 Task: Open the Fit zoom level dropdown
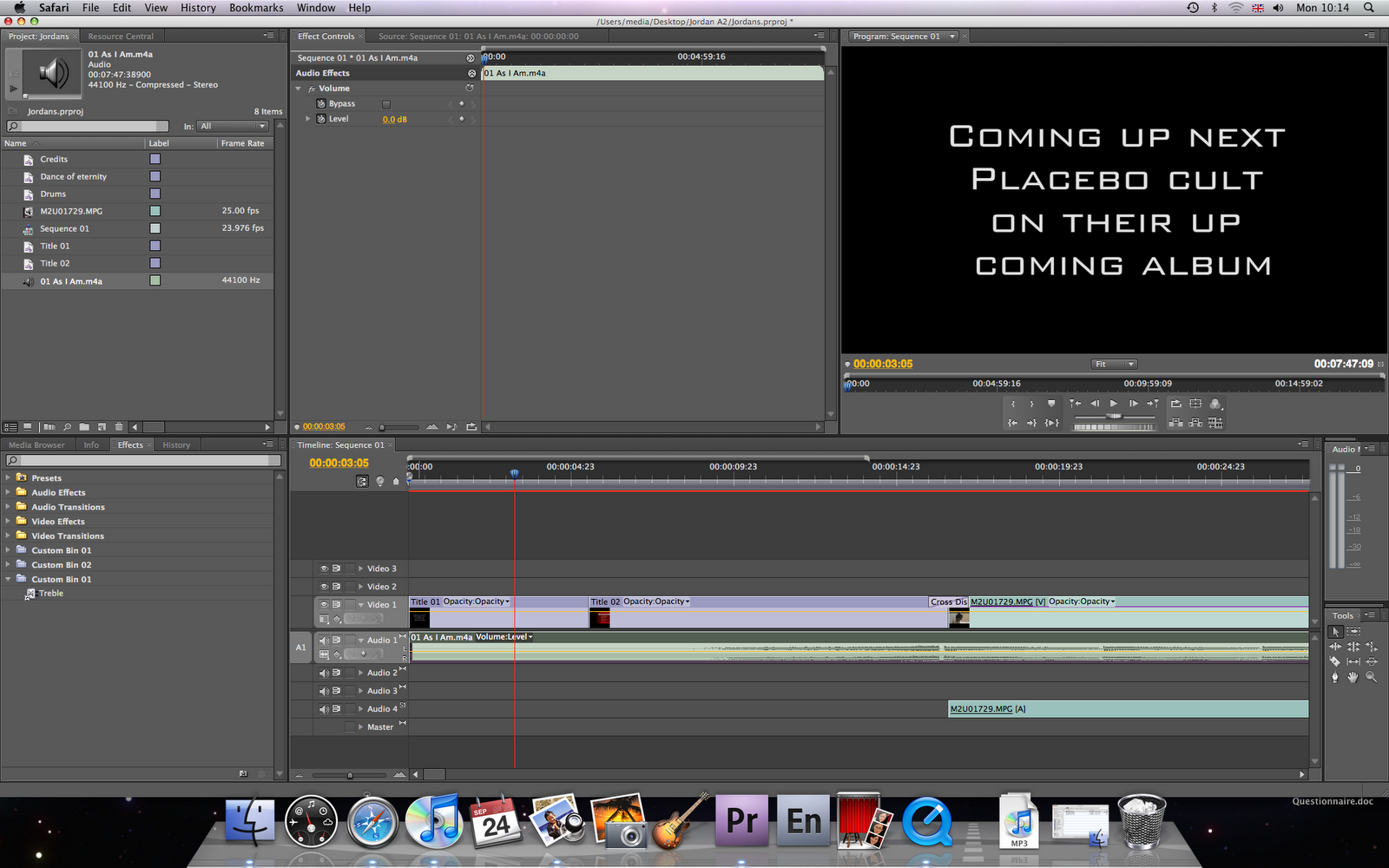[1114, 365]
